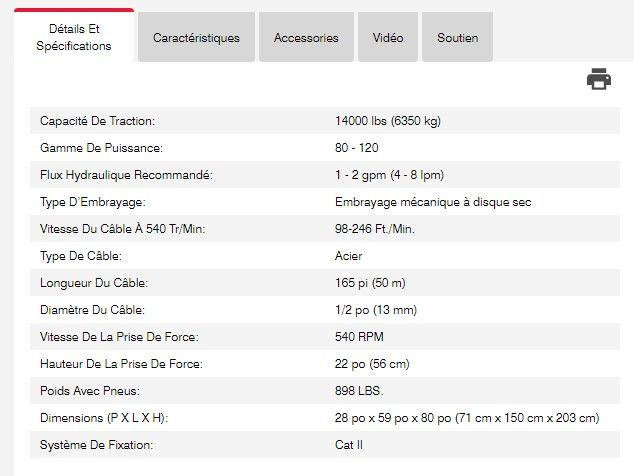Select the Détails Et Spécifications tab
This screenshot has width=634, height=476.
pyautogui.click(x=74, y=38)
